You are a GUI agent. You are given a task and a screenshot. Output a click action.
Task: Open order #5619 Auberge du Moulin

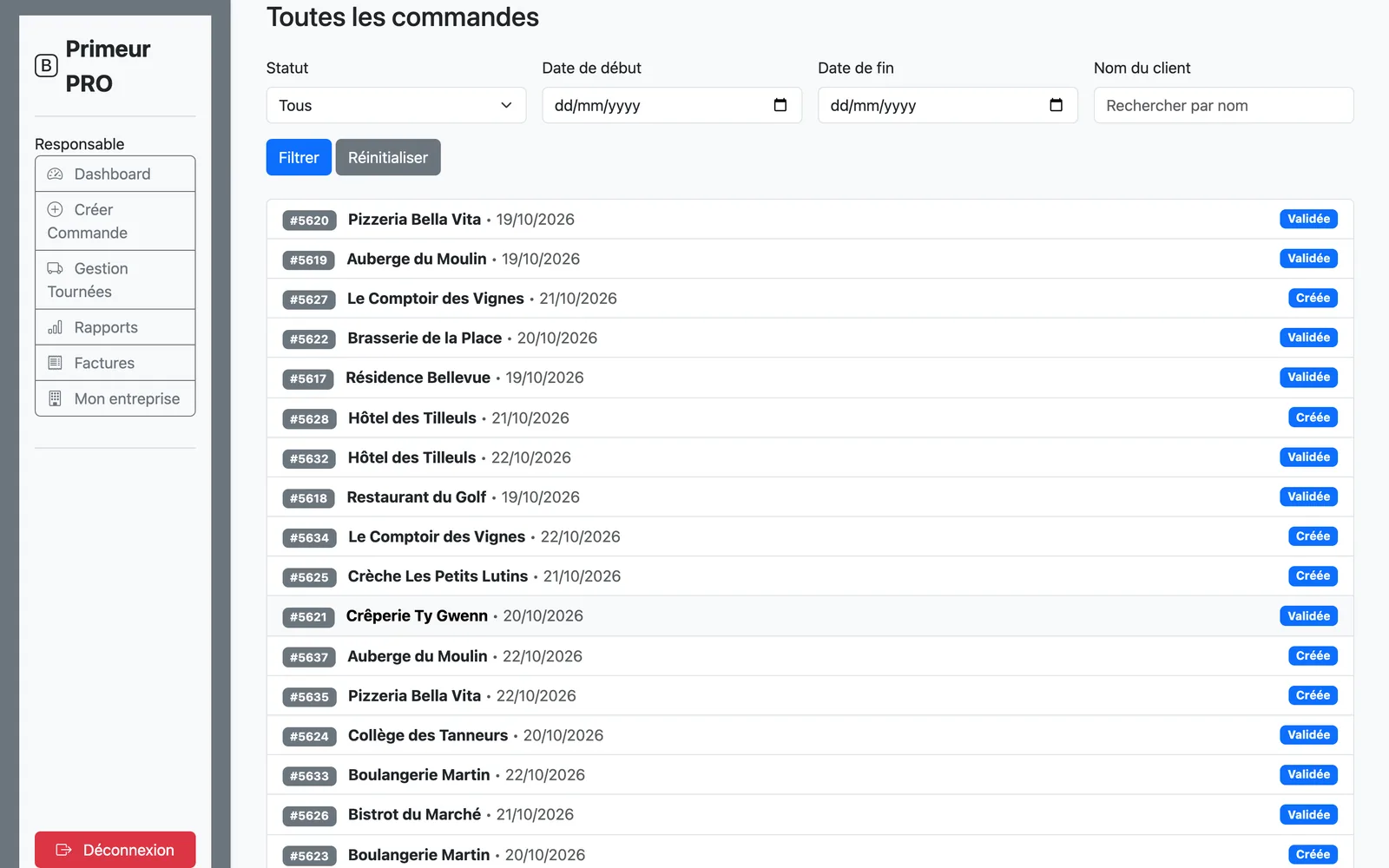point(810,259)
